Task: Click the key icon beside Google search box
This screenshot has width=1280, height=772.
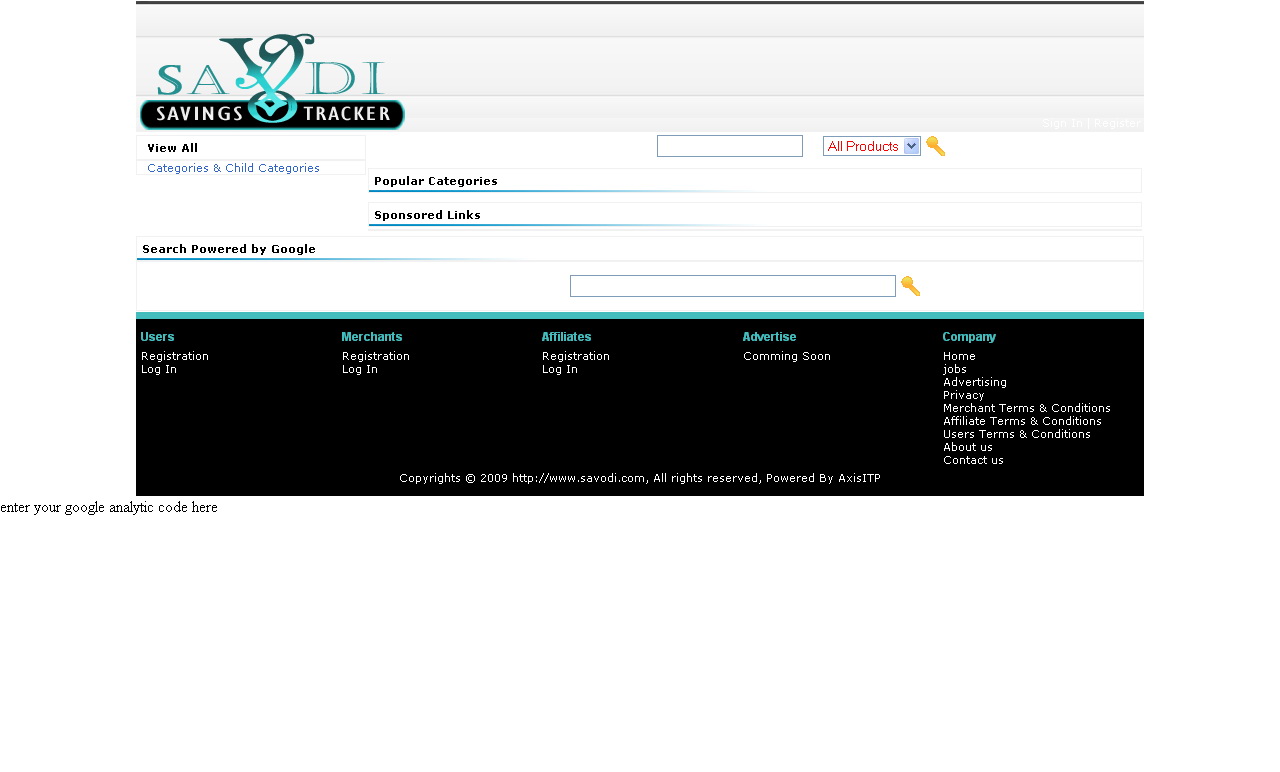Action: [x=910, y=286]
